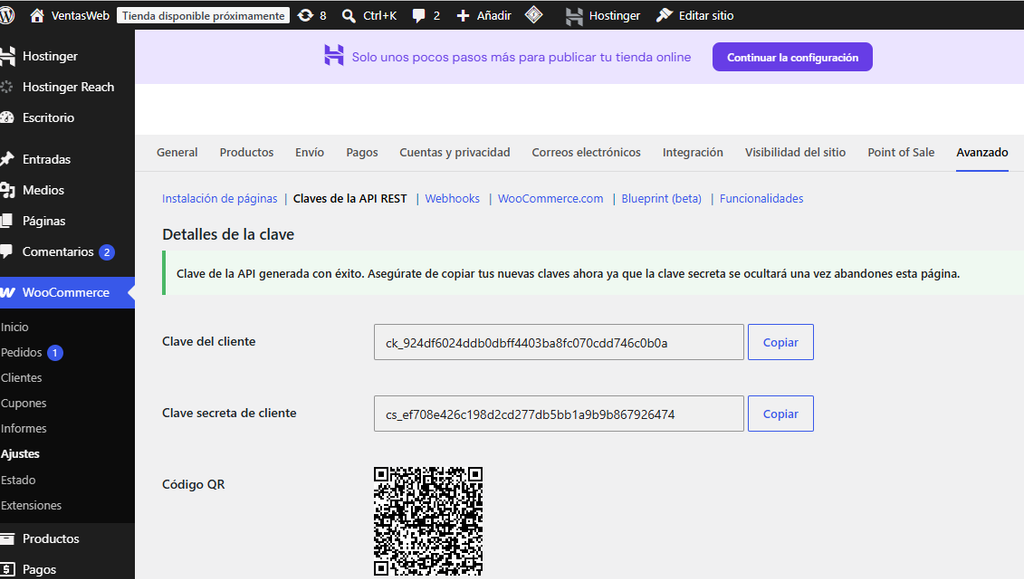
Task: Click the Productos archive box icon
Action: [7, 539]
